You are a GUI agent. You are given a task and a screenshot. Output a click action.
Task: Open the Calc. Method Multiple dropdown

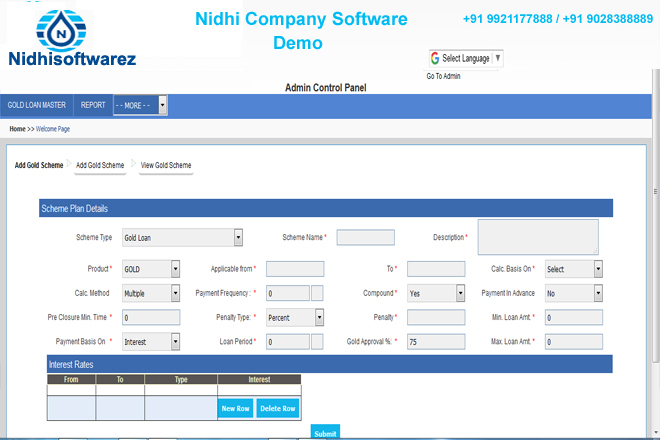pyautogui.click(x=151, y=293)
